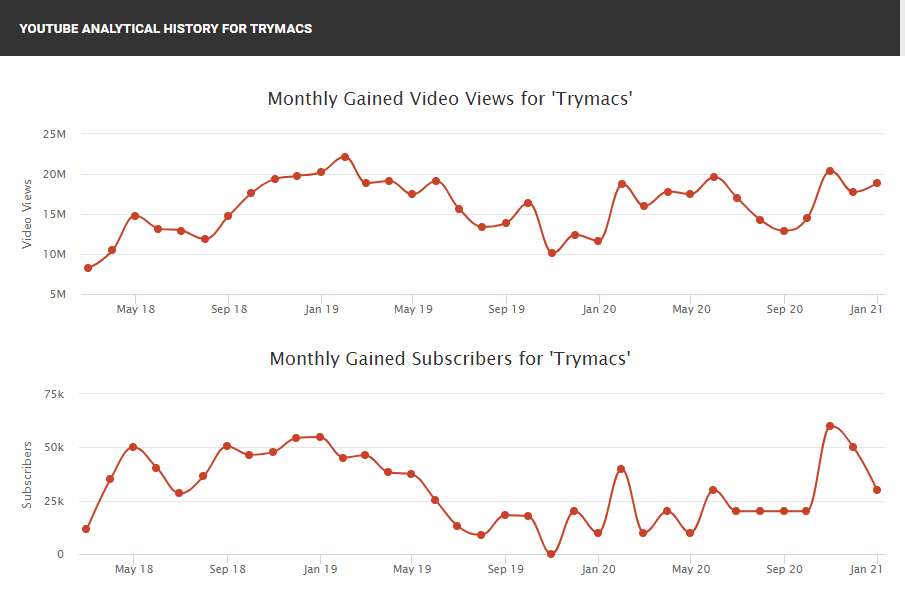
Task: Select the last data point in subscribers chart
Action: [x=877, y=490]
